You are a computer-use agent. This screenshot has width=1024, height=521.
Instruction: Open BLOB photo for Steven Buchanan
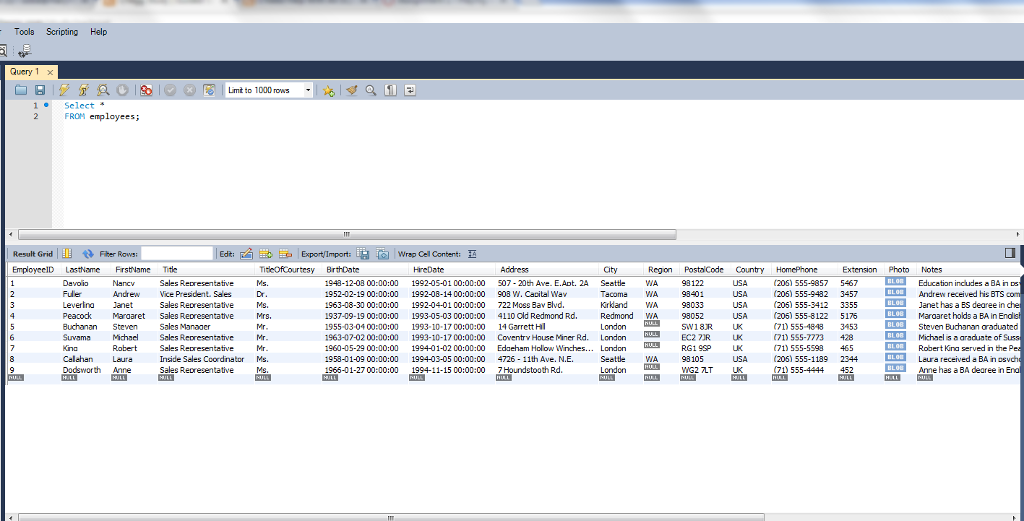(895, 325)
